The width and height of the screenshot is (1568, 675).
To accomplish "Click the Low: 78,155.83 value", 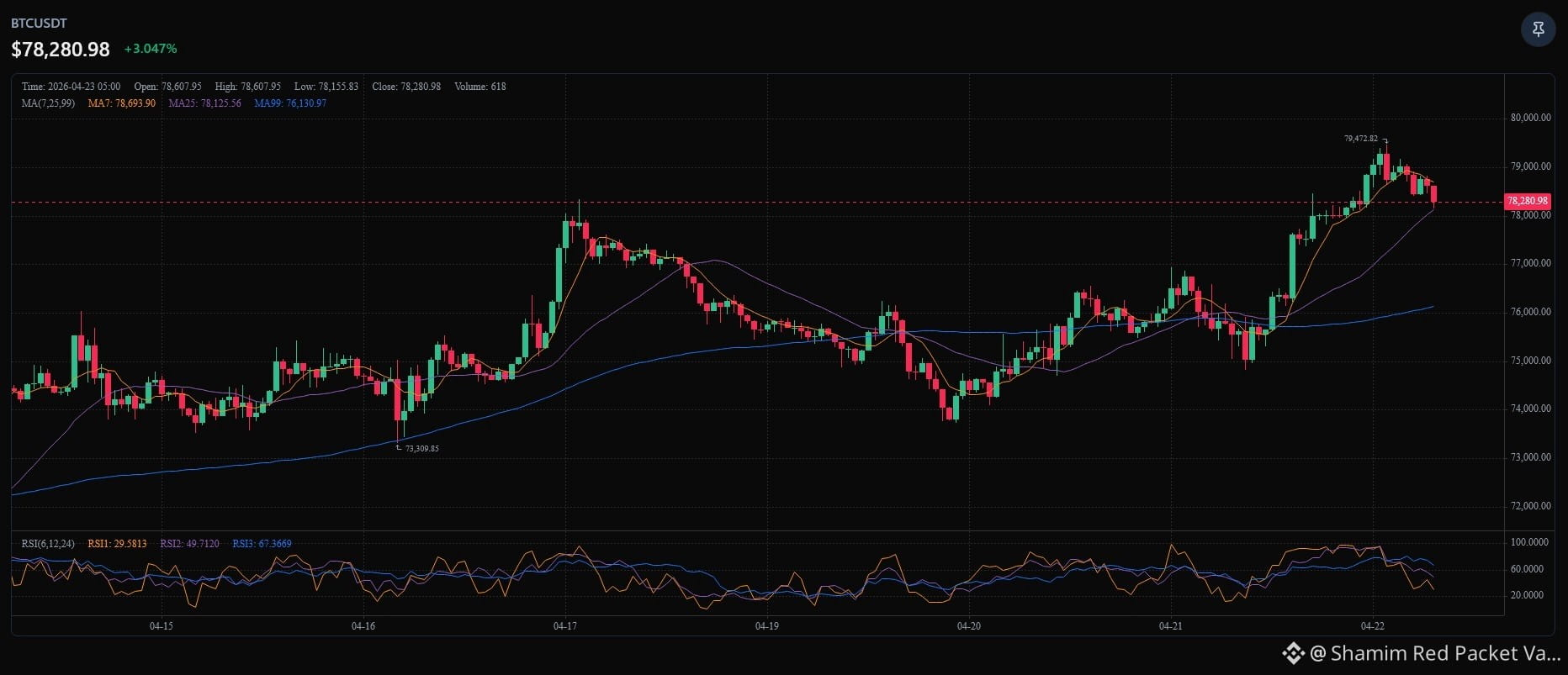I will tap(326, 87).
